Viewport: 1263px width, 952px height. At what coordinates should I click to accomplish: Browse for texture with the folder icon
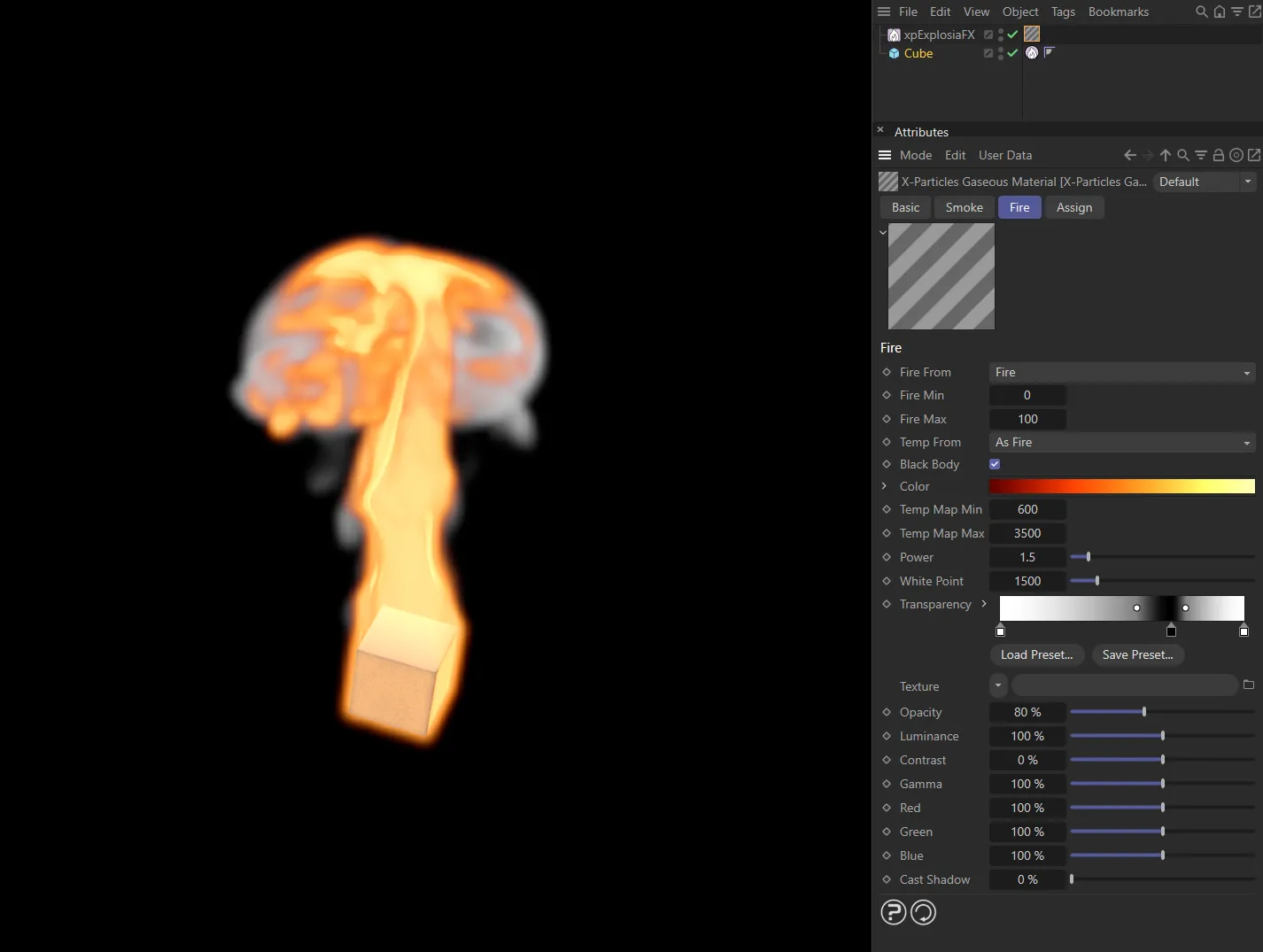pyautogui.click(x=1249, y=685)
